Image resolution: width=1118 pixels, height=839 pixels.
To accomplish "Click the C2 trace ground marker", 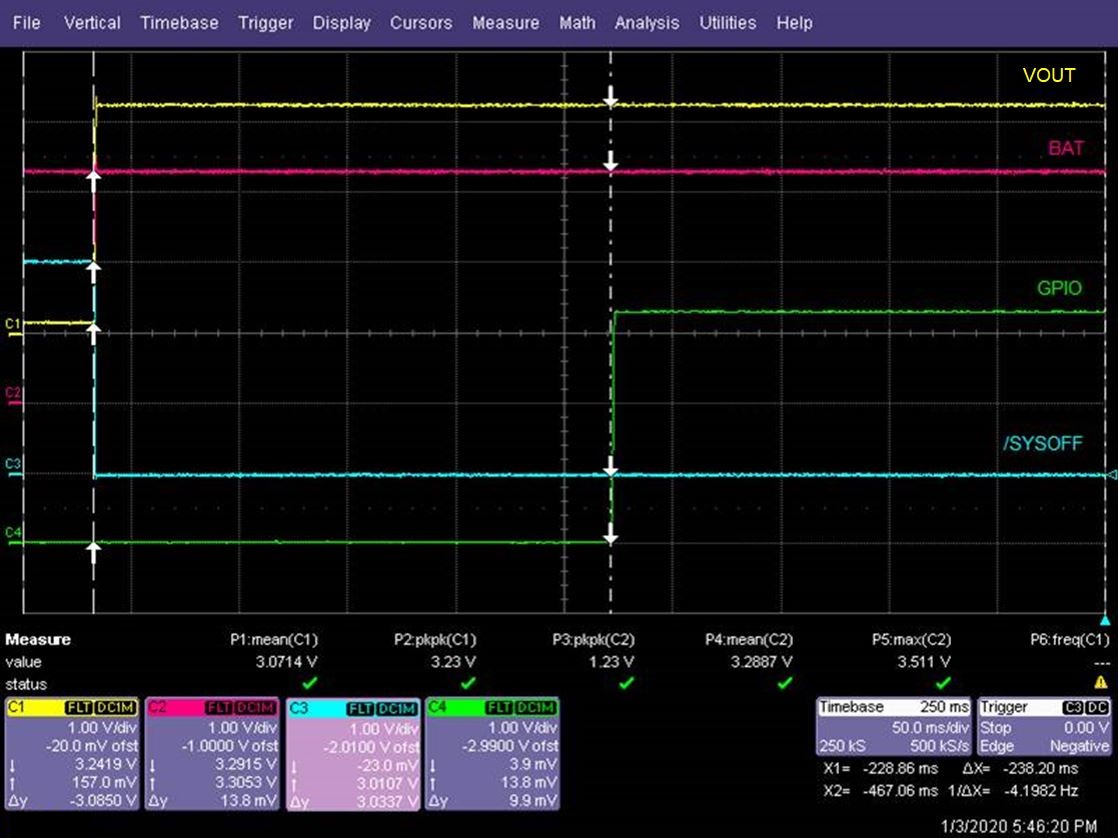I will click(x=12, y=393).
